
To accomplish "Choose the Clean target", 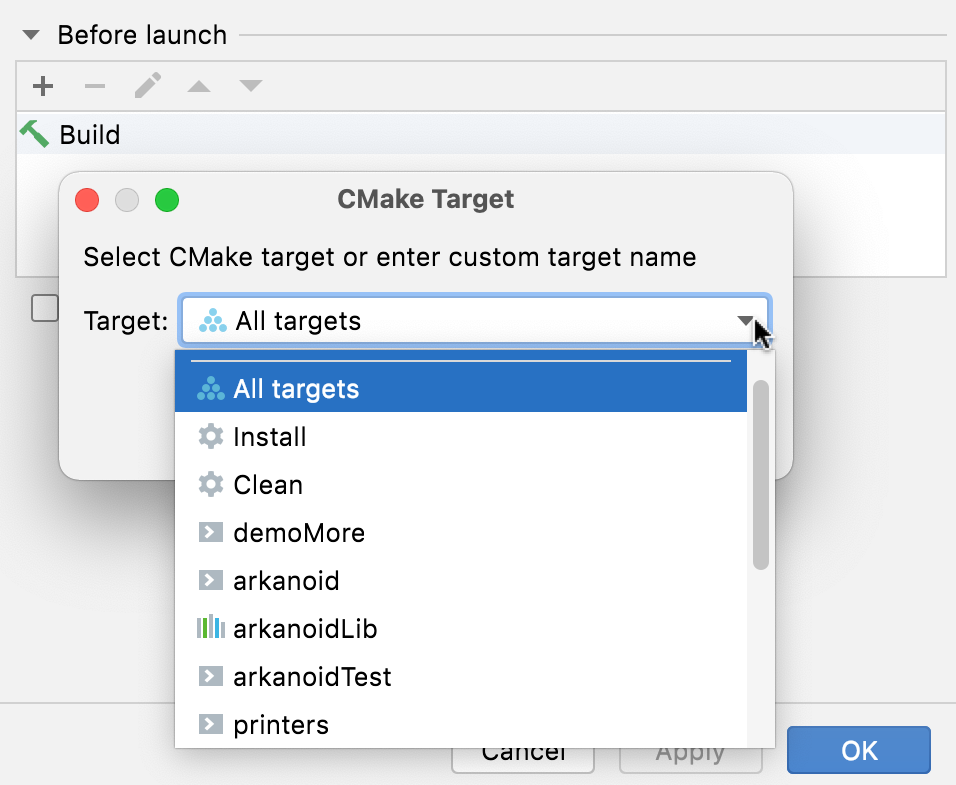I will tap(268, 484).
